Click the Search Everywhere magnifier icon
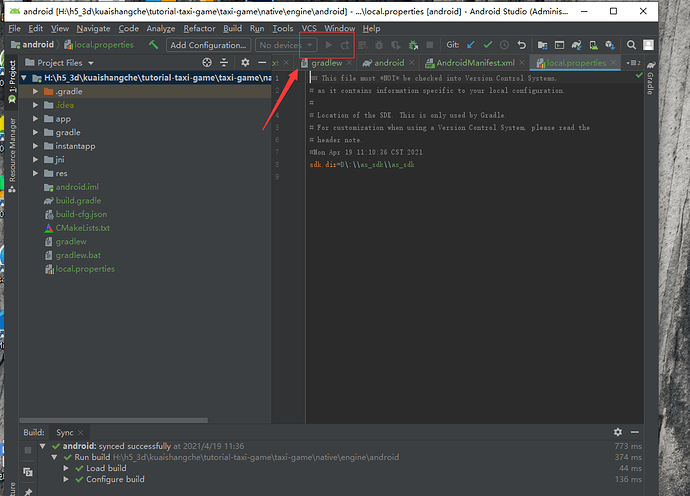Screen dimensions: 690x496 coord(631,45)
